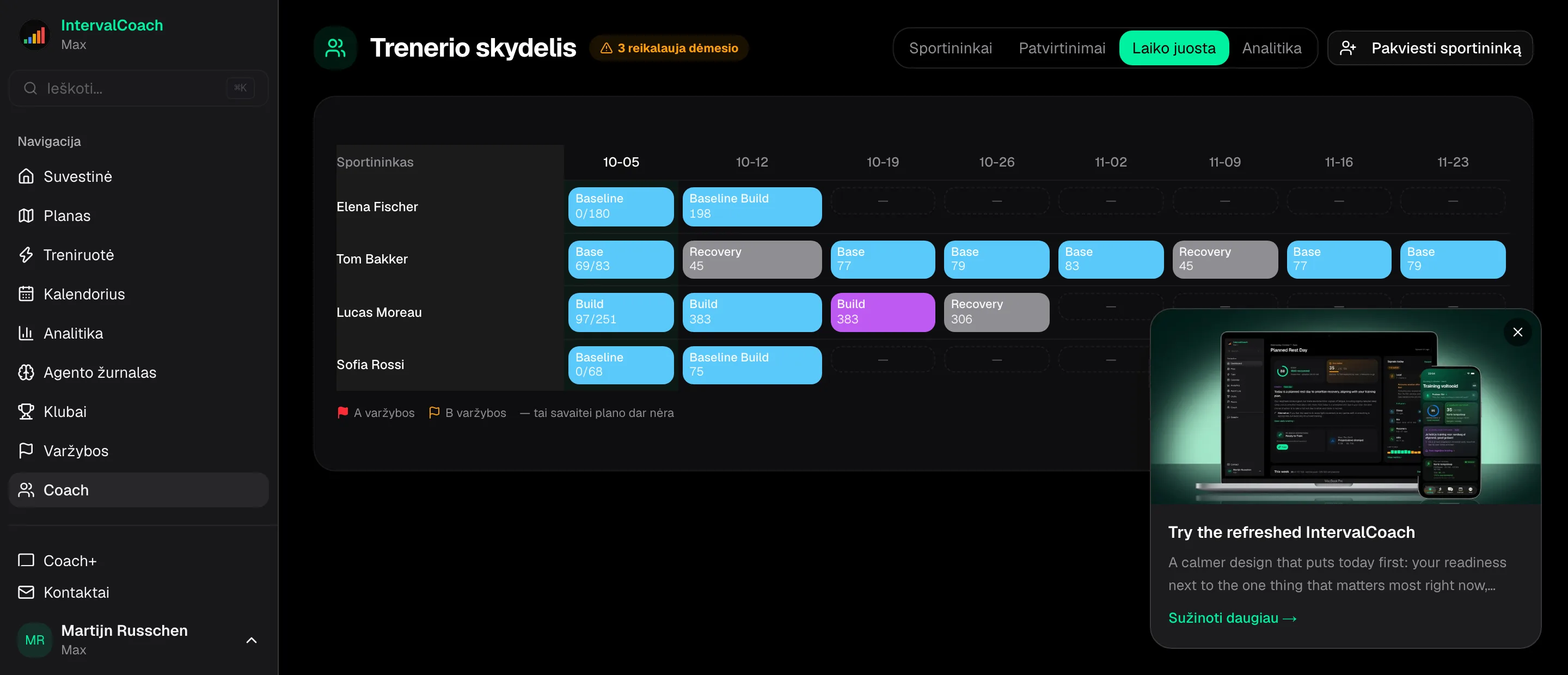Switch to the Patvirtinimai tab

click(1062, 48)
